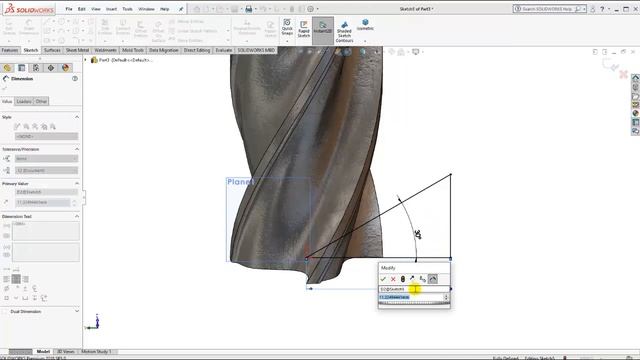
Task: Expand the Dual Dimension section
Action: (77, 311)
